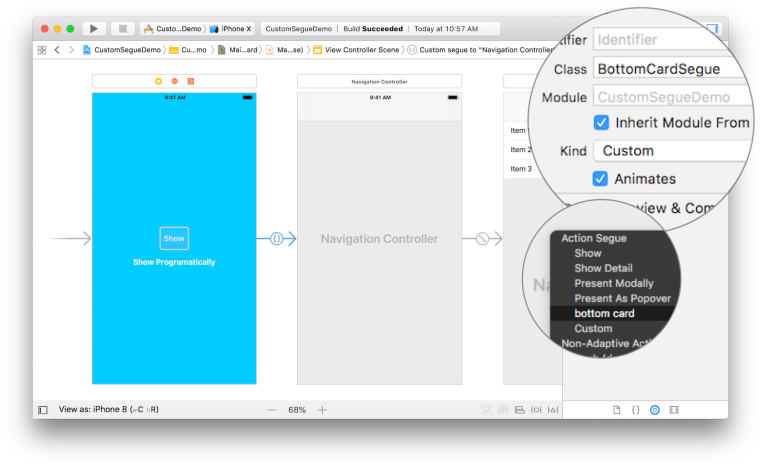The height and width of the screenshot is (468, 768).
Task: Select Item 3 table row
Action: click(x=521, y=169)
